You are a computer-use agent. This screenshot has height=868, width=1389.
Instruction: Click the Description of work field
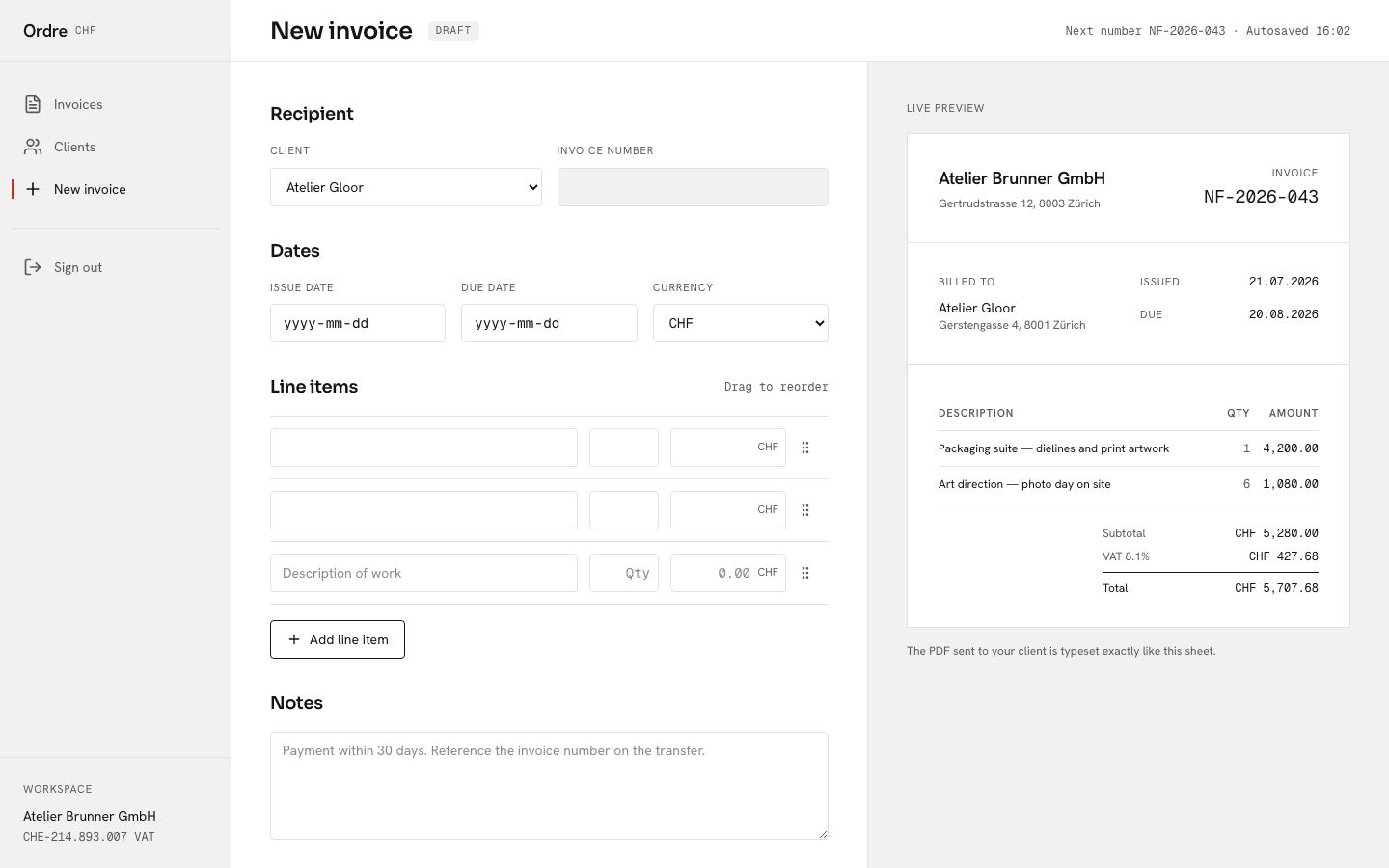coord(423,573)
